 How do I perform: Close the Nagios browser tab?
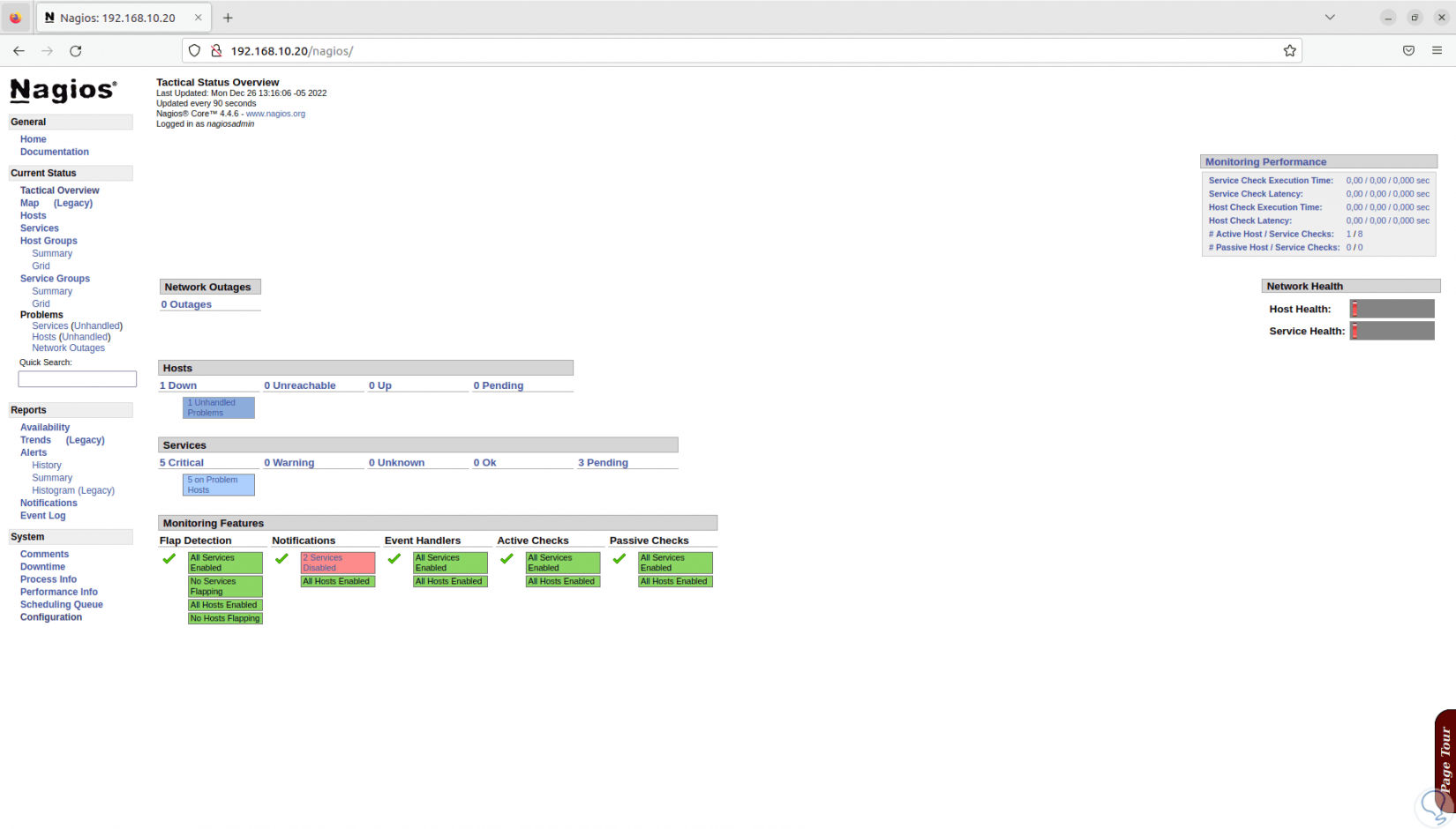click(199, 18)
